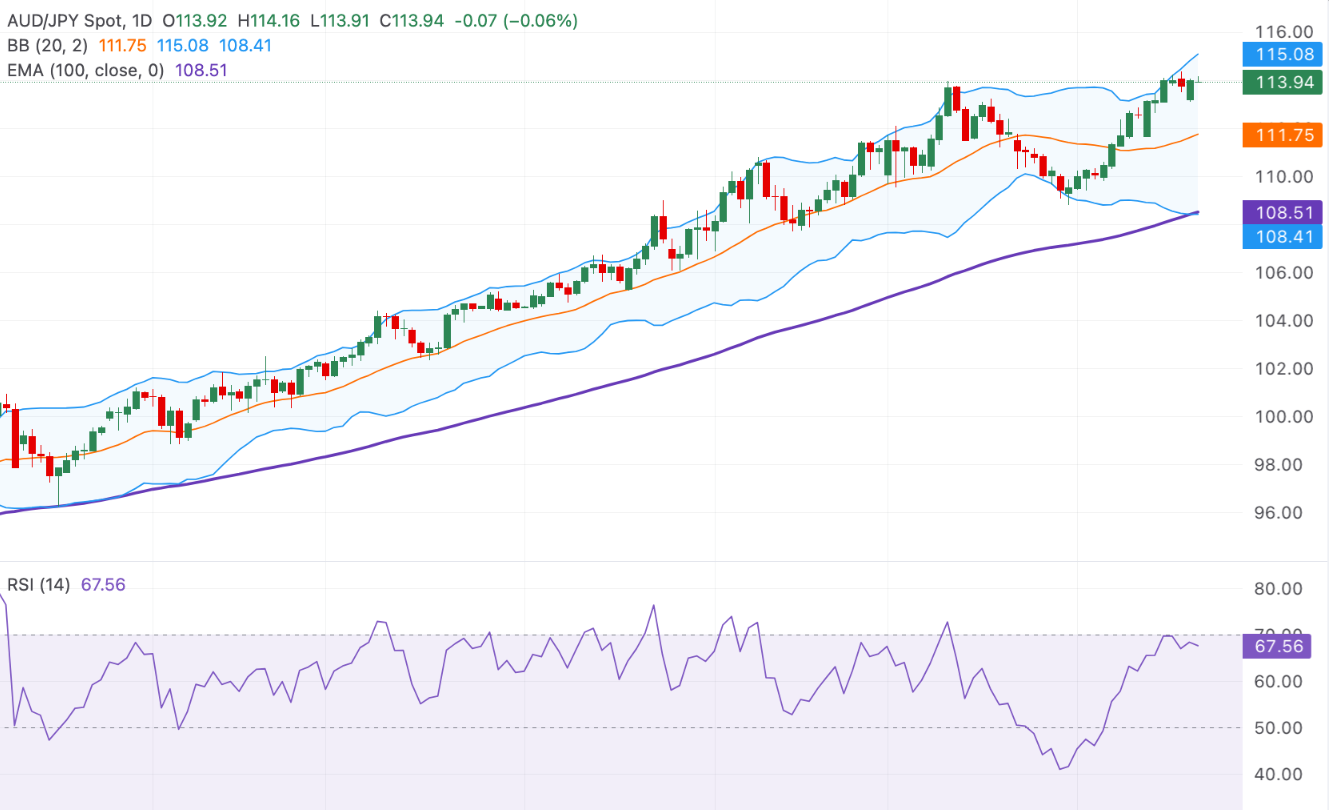Click the 108.51 value beside EMA legend

pyautogui.click(x=199, y=70)
